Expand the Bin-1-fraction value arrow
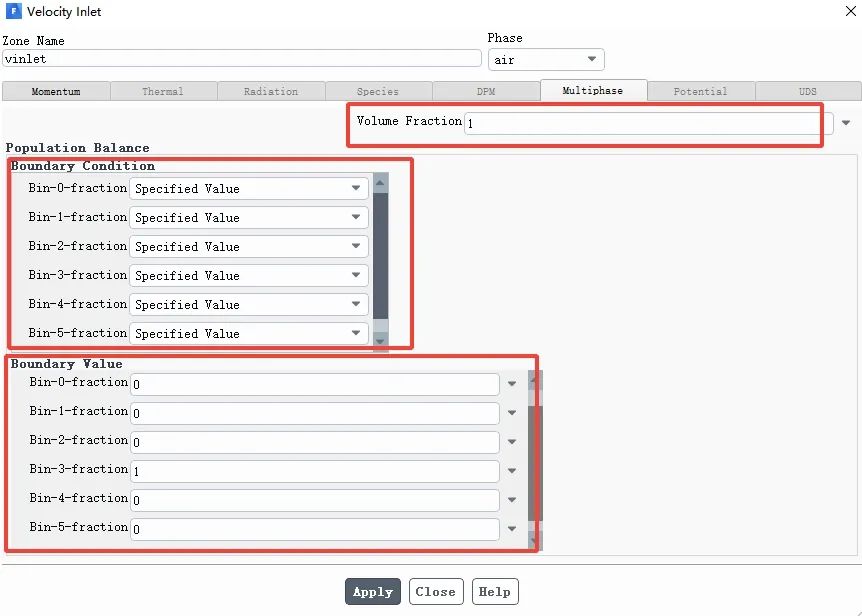The width and height of the screenshot is (862, 616). tap(512, 413)
